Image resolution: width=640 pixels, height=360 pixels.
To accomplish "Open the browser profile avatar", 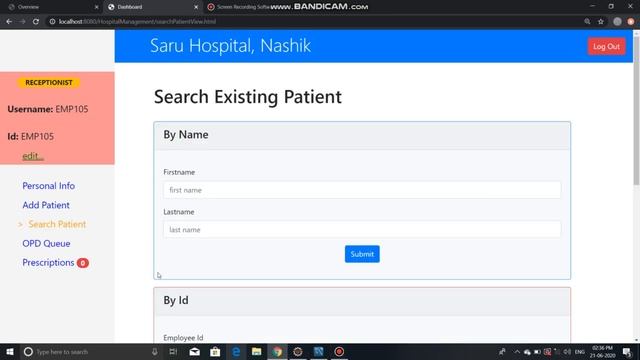I will tap(617, 22).
